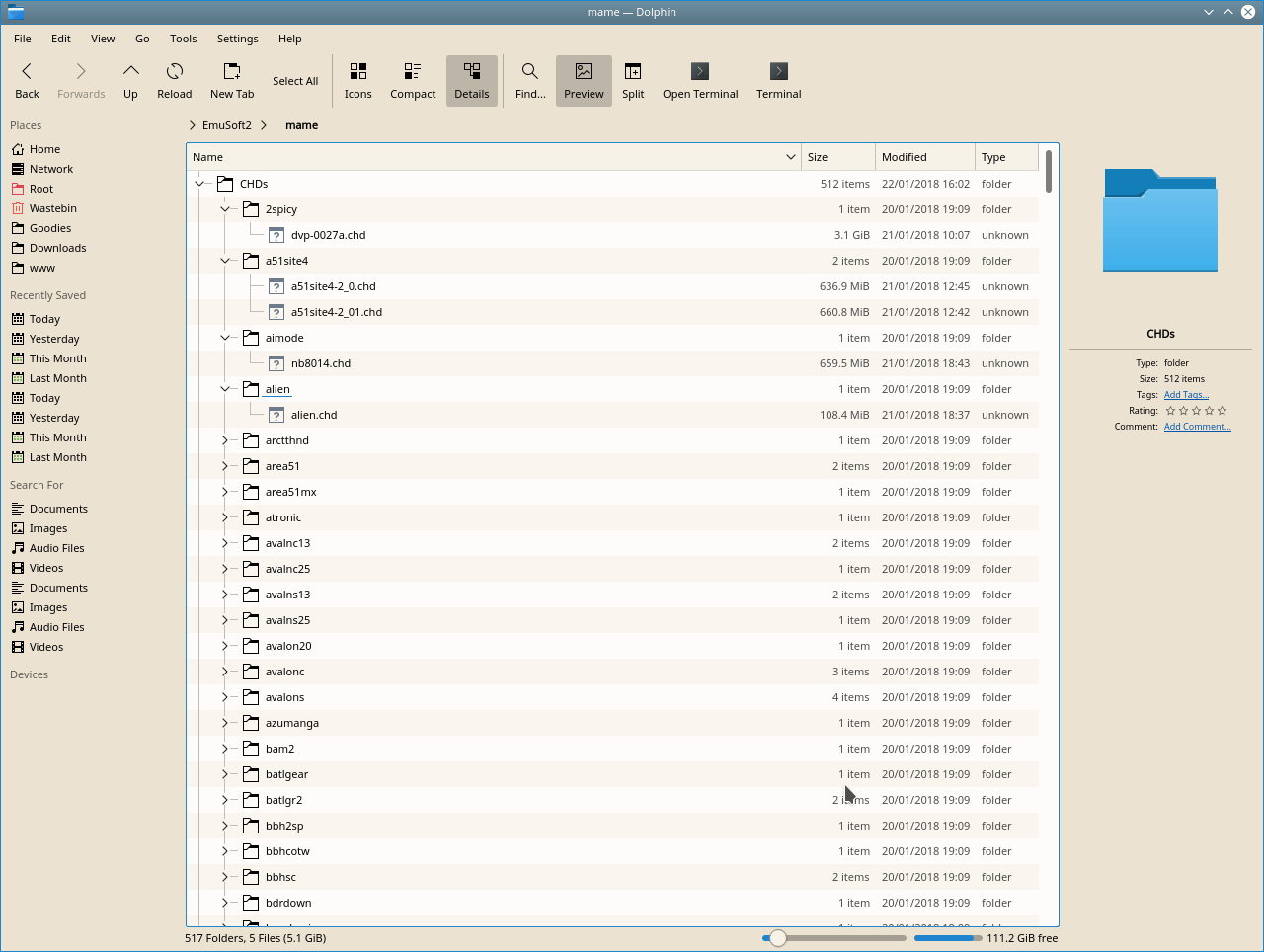Toggle Details view mode
The height and width of the screenshot is (952, 1264).
tap(471, 79)
